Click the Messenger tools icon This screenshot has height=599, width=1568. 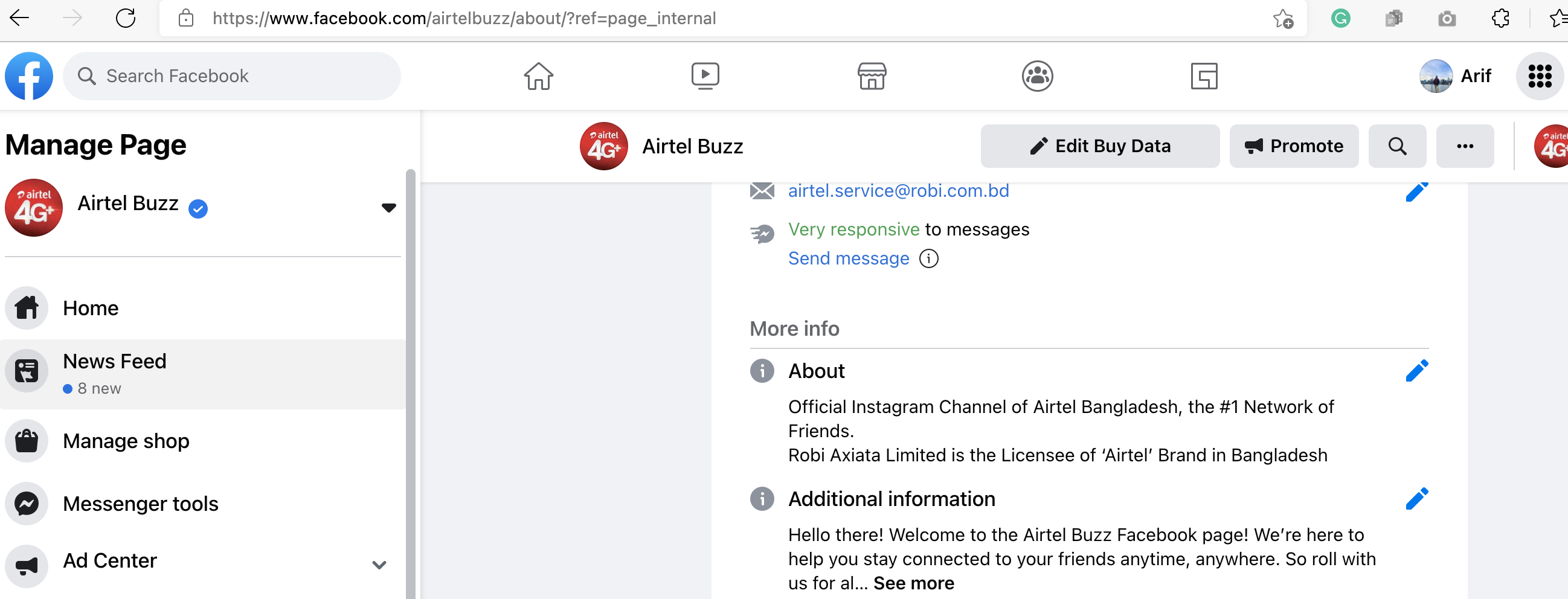pyautogui.click(x=26, y=504)
